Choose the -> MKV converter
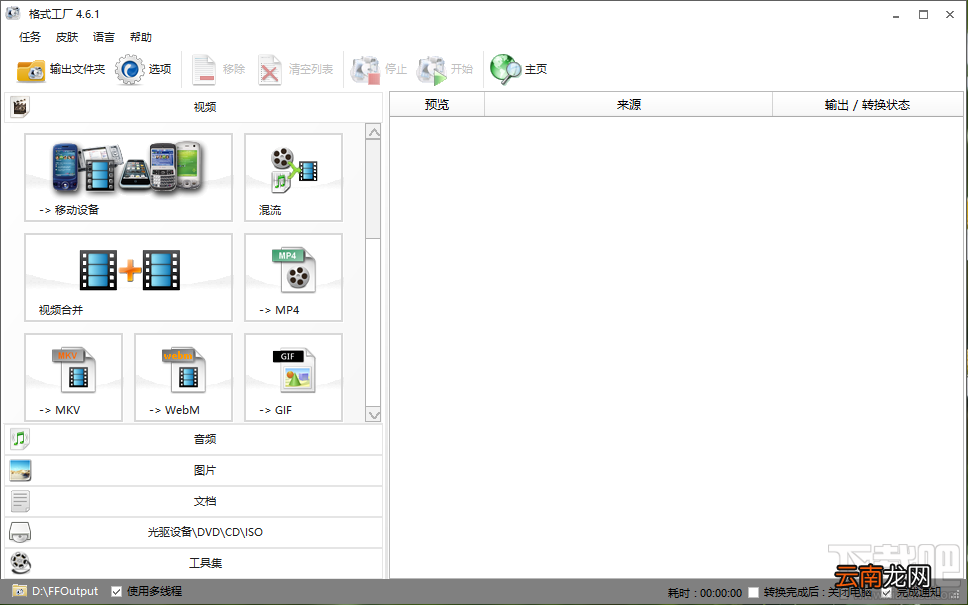Image resolution: width=968 pixels, height=605 pixels. (73, 377)
